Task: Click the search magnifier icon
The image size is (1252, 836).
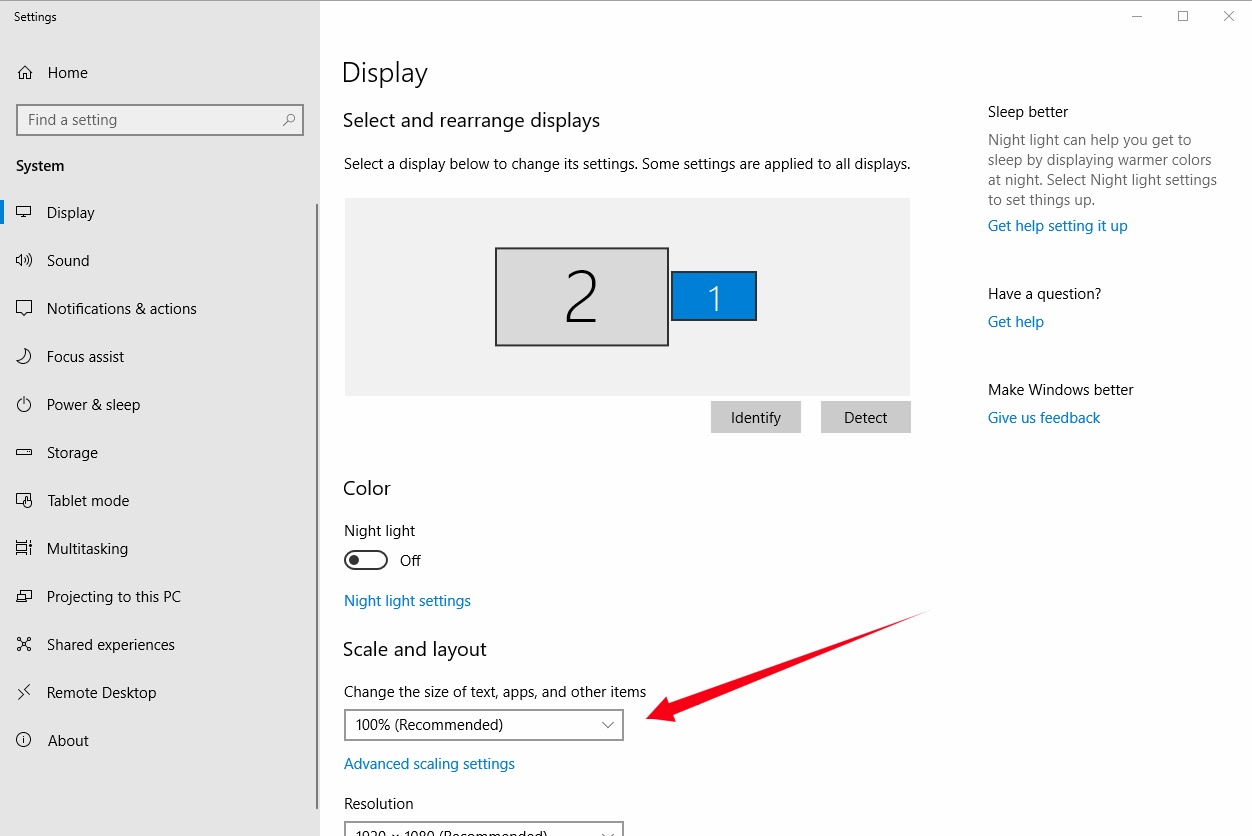Action: tap(289, 120)
